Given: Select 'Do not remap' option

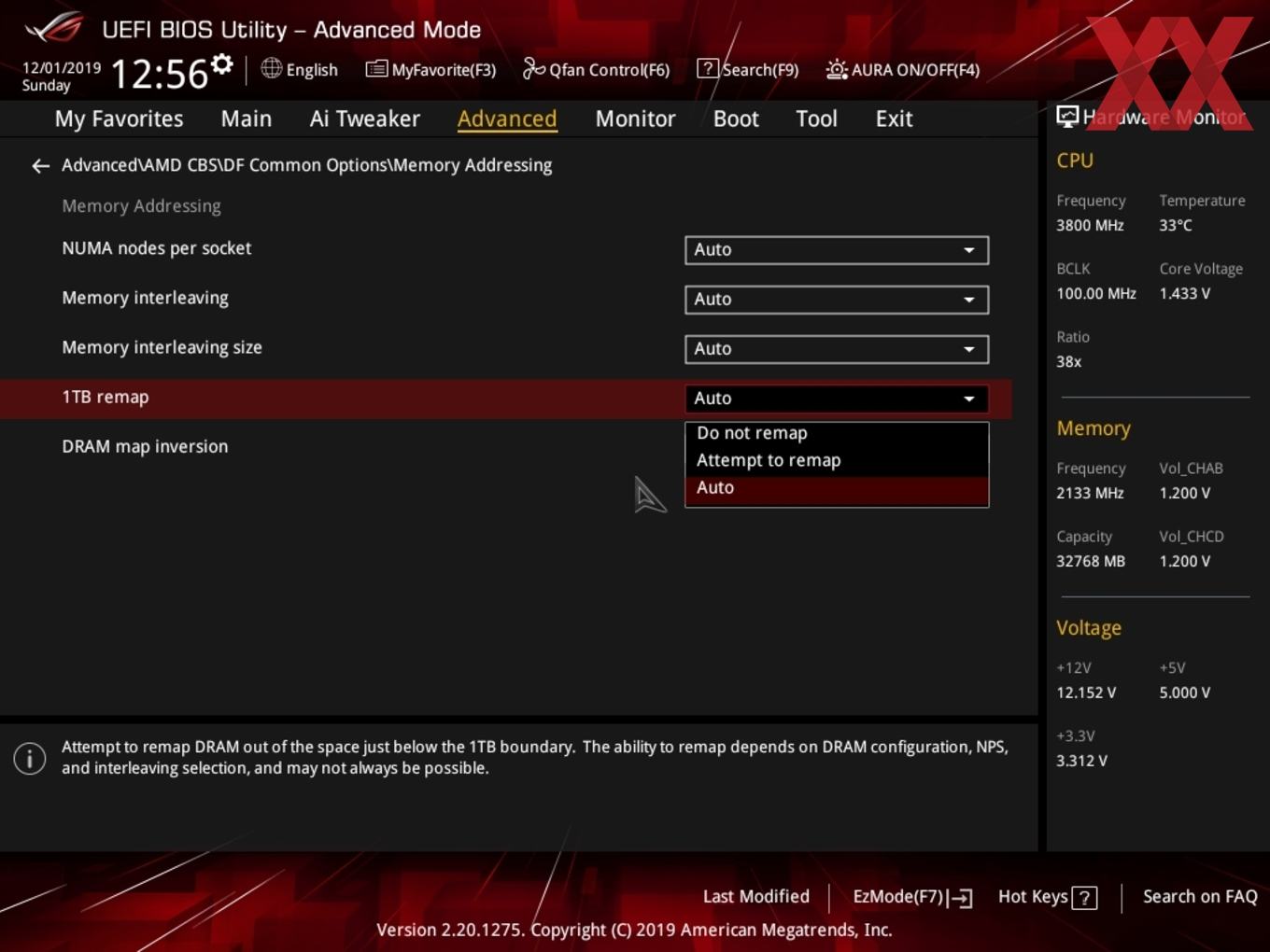Looking at the screenshot, I should point(837,433).
